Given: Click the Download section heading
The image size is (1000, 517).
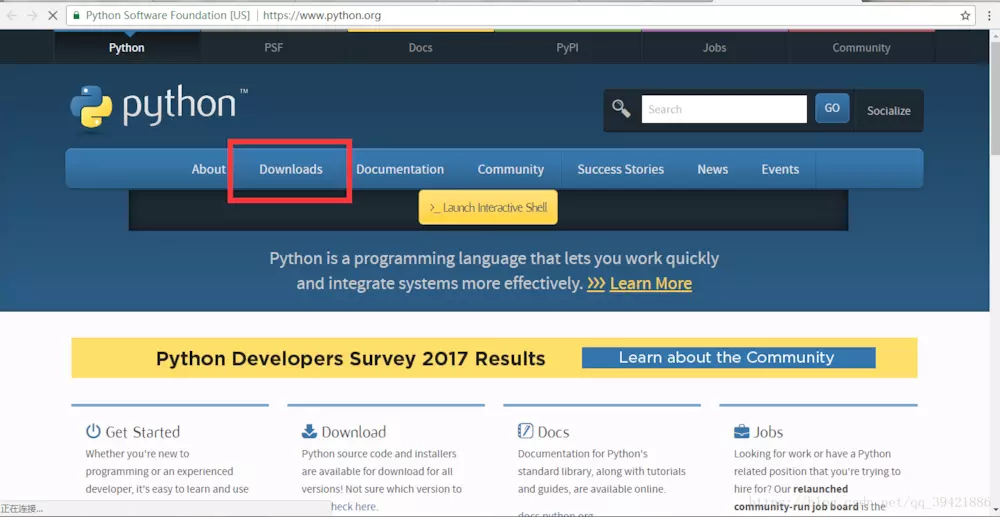Looking at the screenshot, I should (353, 432).
